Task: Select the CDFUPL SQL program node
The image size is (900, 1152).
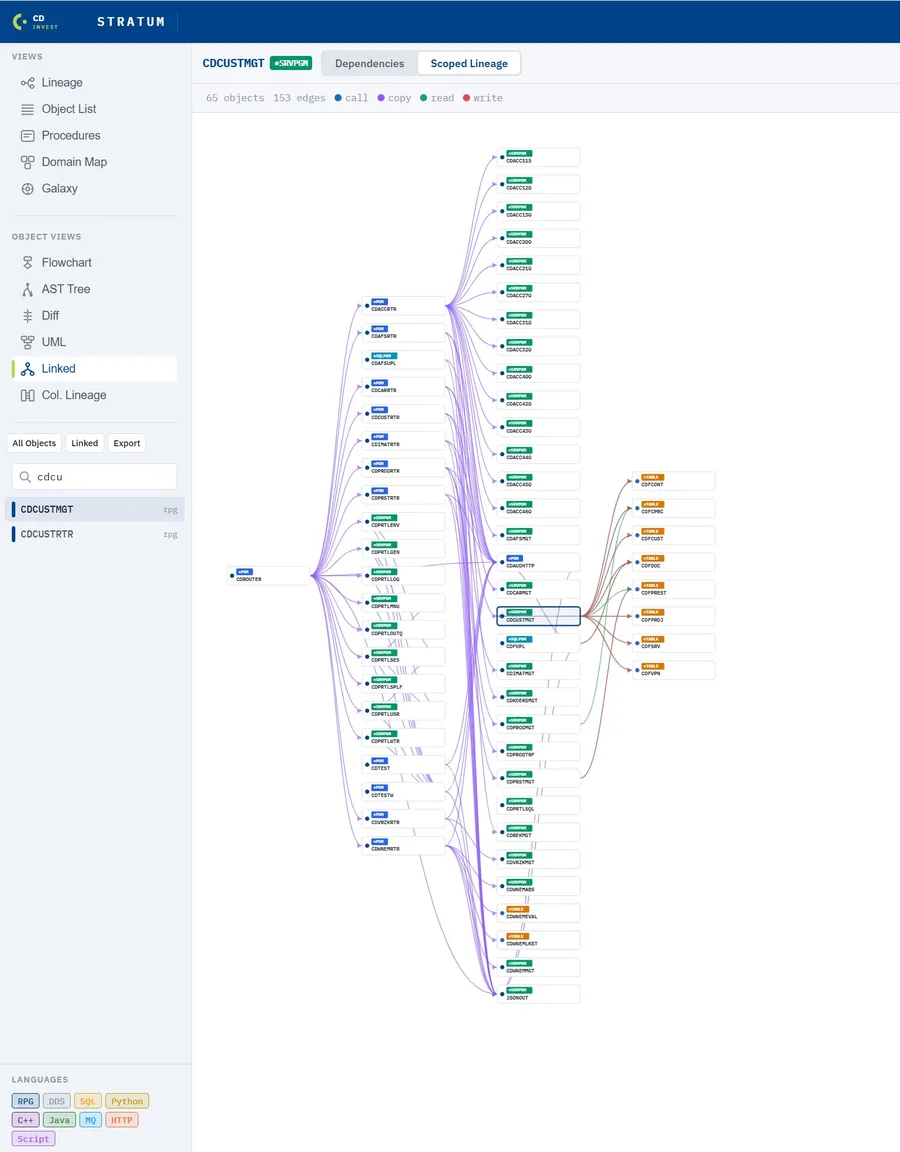Action: [x=539, y=643]
